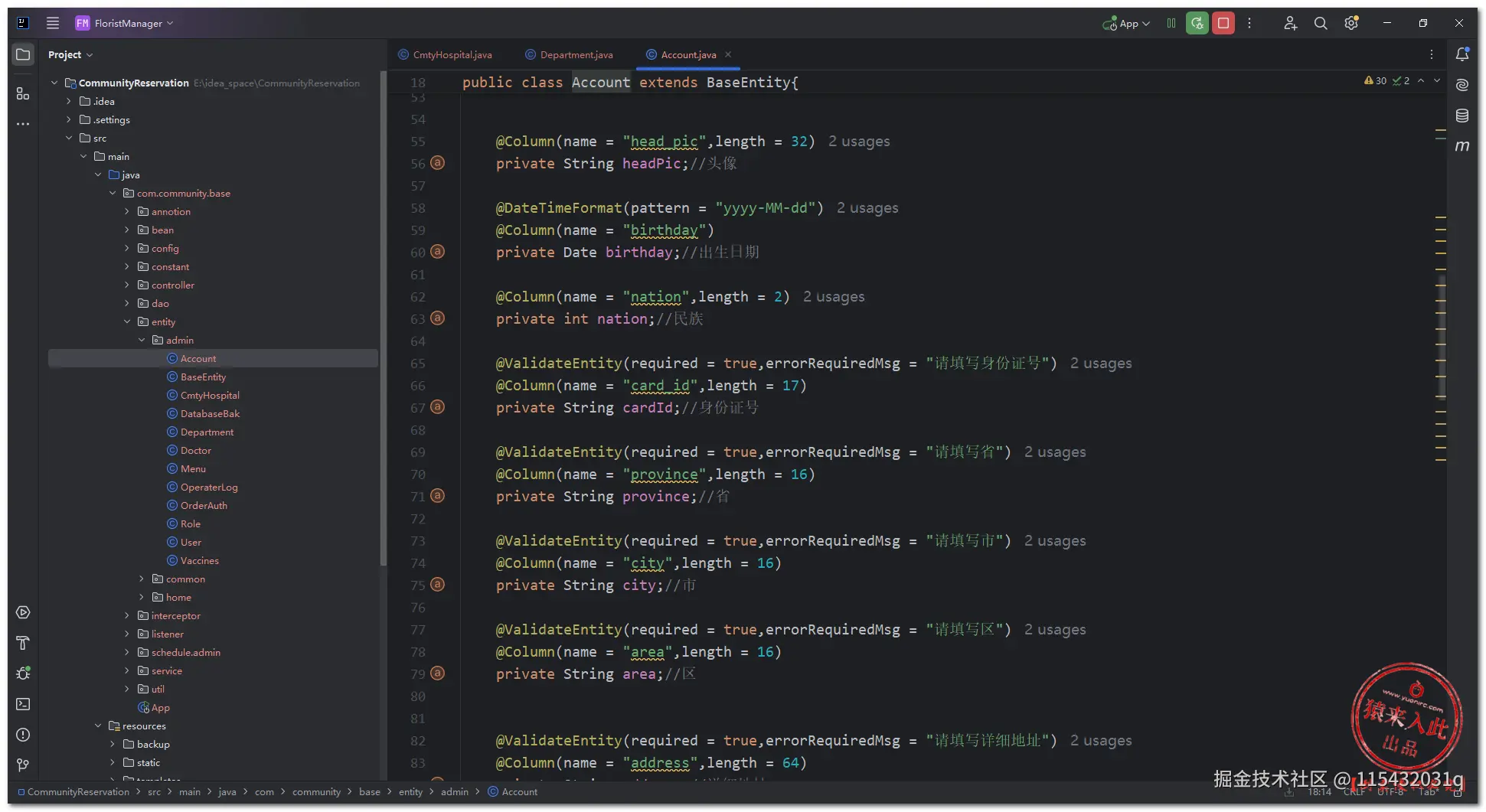Switch to Department.java tab

569,54
